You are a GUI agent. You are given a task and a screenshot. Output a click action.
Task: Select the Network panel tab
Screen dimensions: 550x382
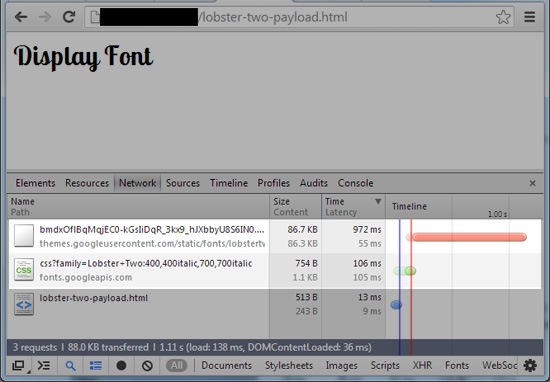click(x=138, y=183)
